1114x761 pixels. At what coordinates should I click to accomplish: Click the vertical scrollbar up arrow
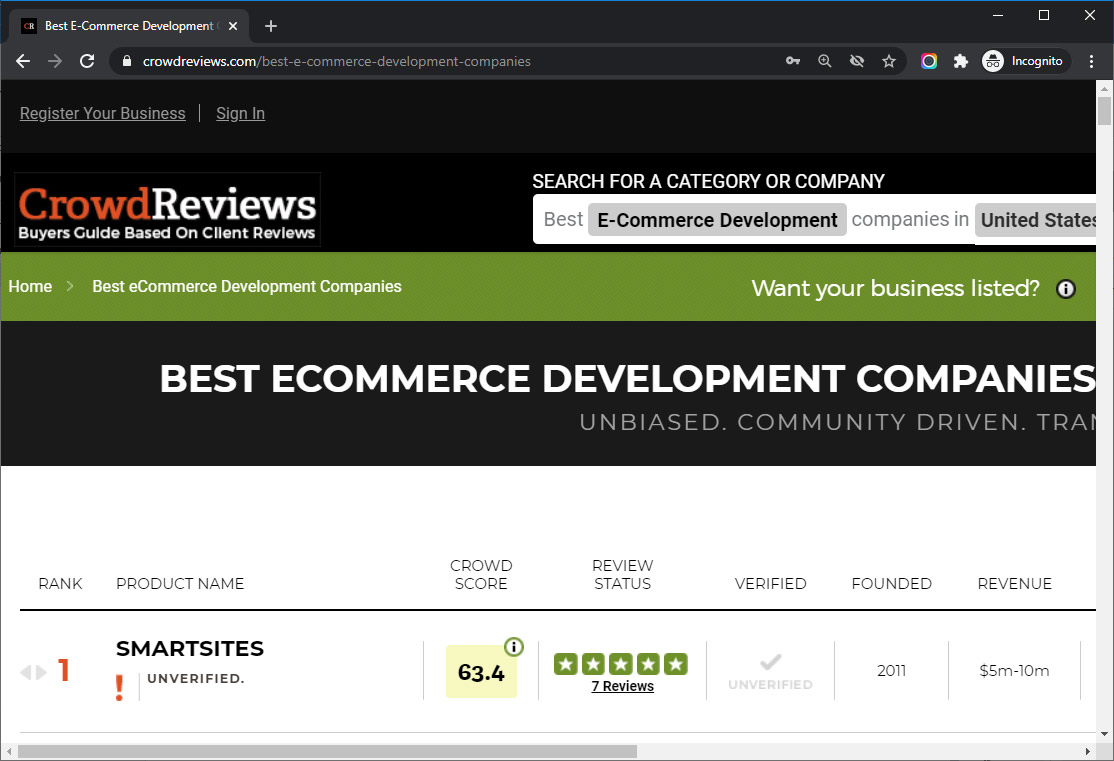click(x=1104, y=88)
